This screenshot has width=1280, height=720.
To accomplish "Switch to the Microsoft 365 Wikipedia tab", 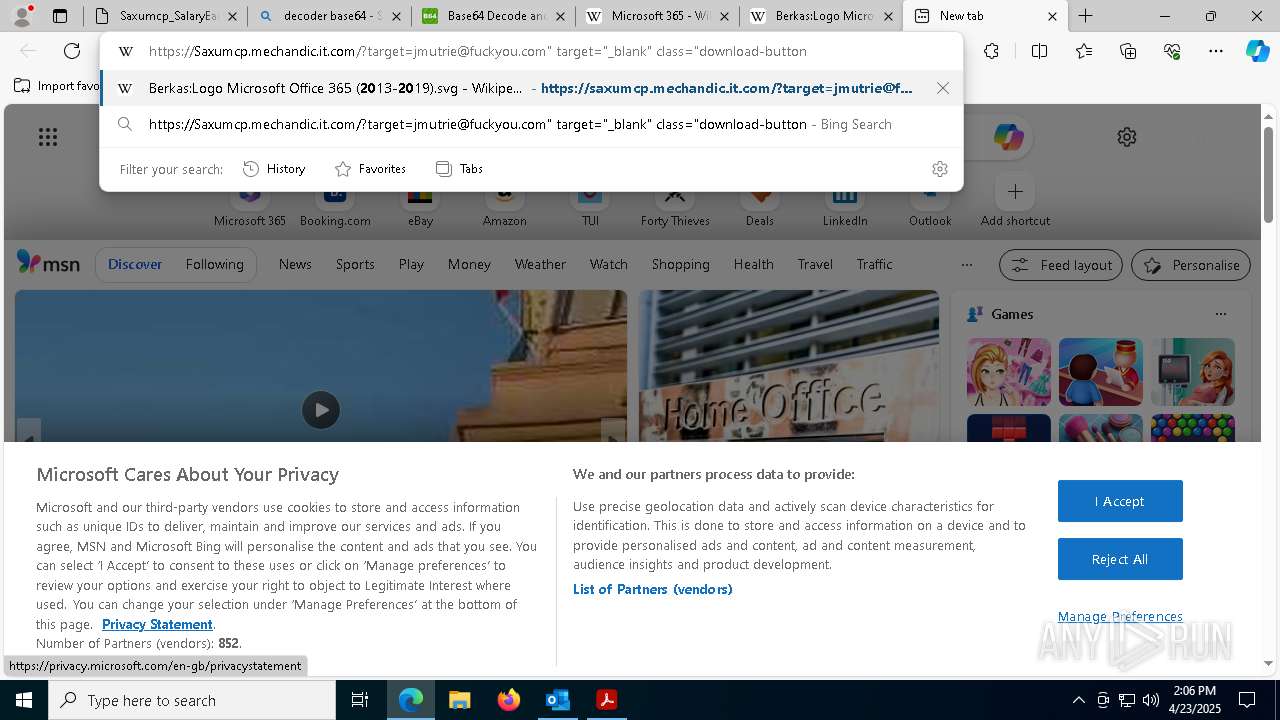I will tap(657, 16).
